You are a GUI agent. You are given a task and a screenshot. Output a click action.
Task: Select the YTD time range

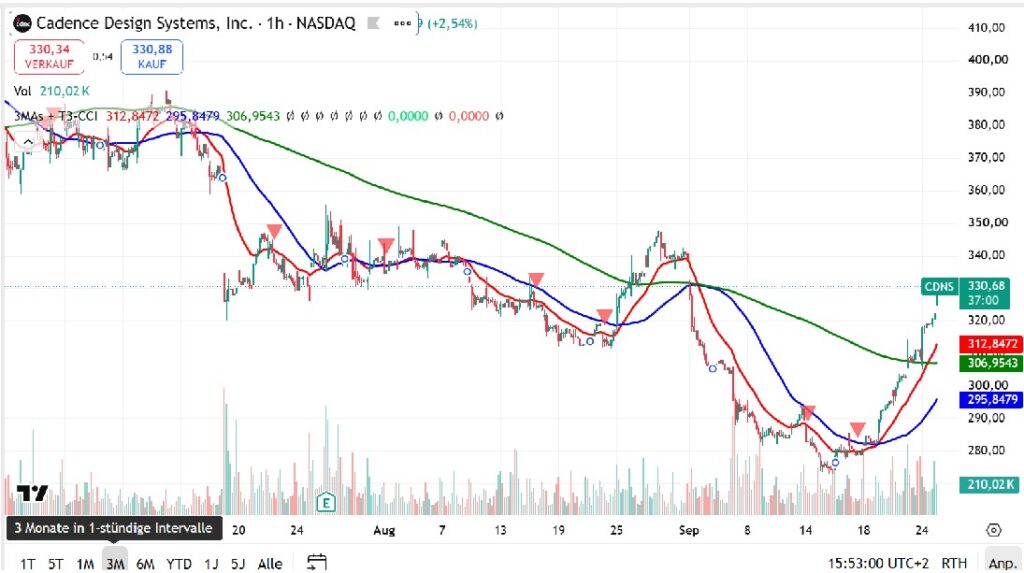178,563
